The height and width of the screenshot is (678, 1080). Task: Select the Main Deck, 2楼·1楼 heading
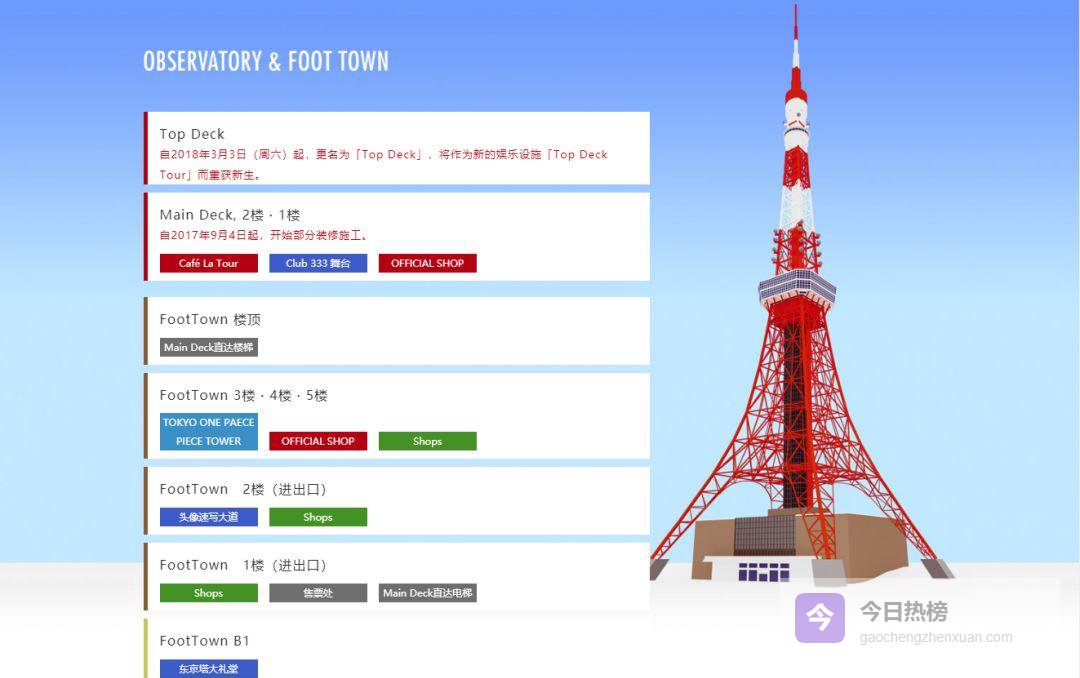coord(229,215)
